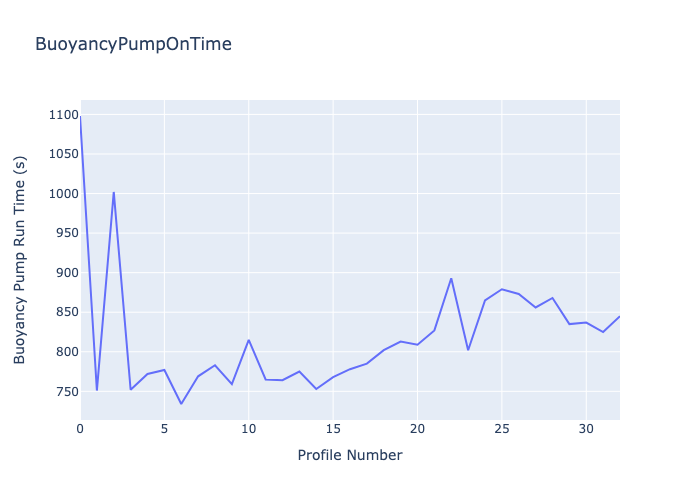Image resolution: width=700 pixels, height=500 pixels.
Task: Click the line dip at profile 23
Action: [x=468, y=349]
